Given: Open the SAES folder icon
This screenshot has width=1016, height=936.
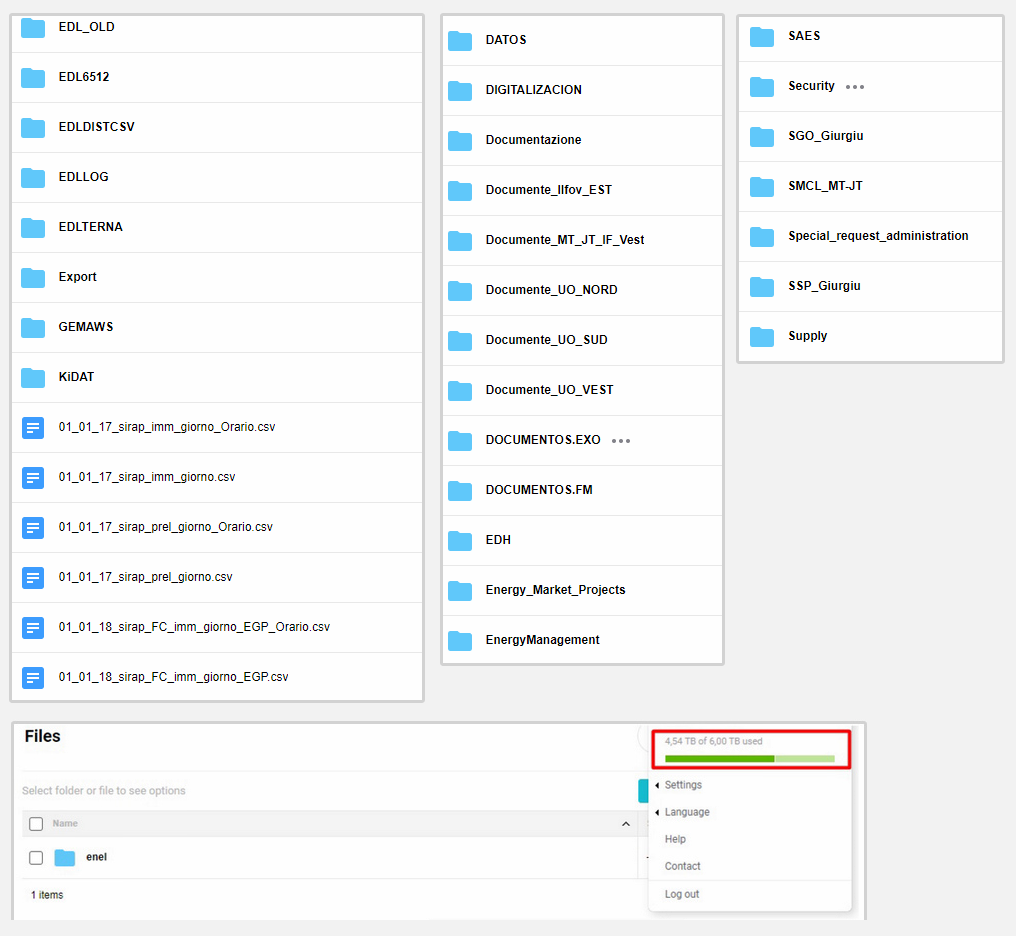Looking at the screenshot, I should pyautogui.click(x=762, y=37).
